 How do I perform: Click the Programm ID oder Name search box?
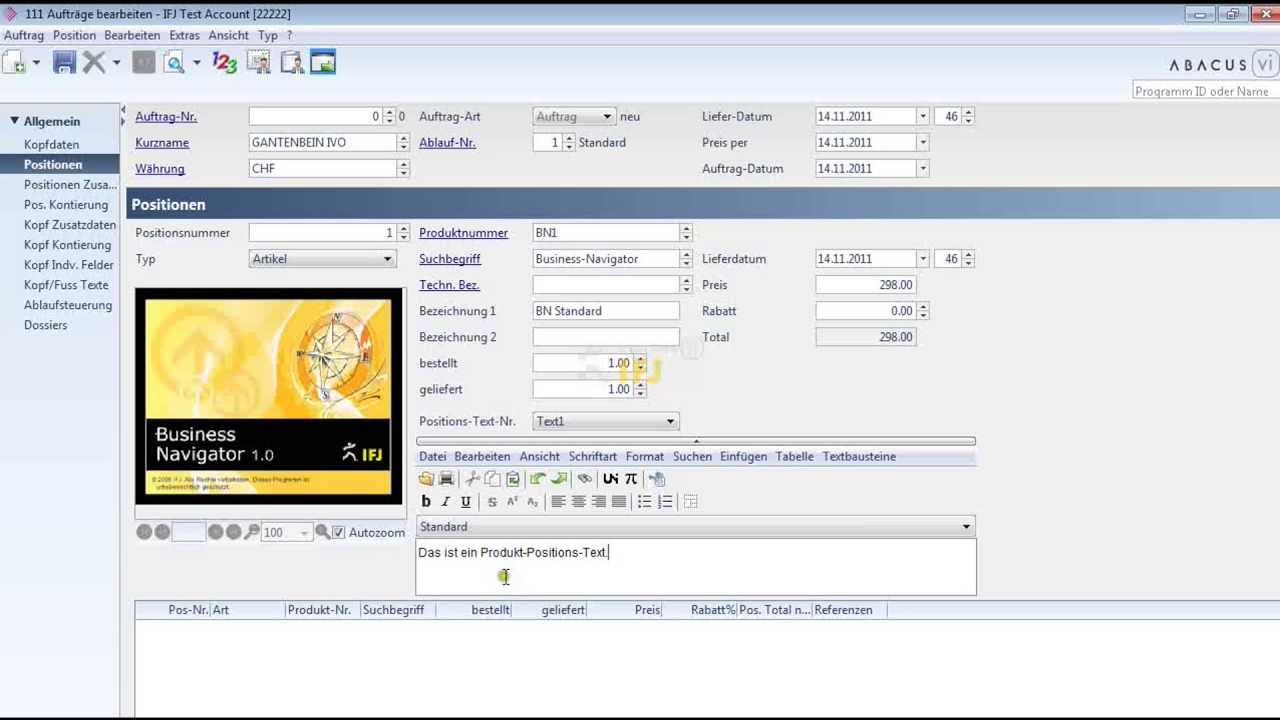pos(1204,91)
